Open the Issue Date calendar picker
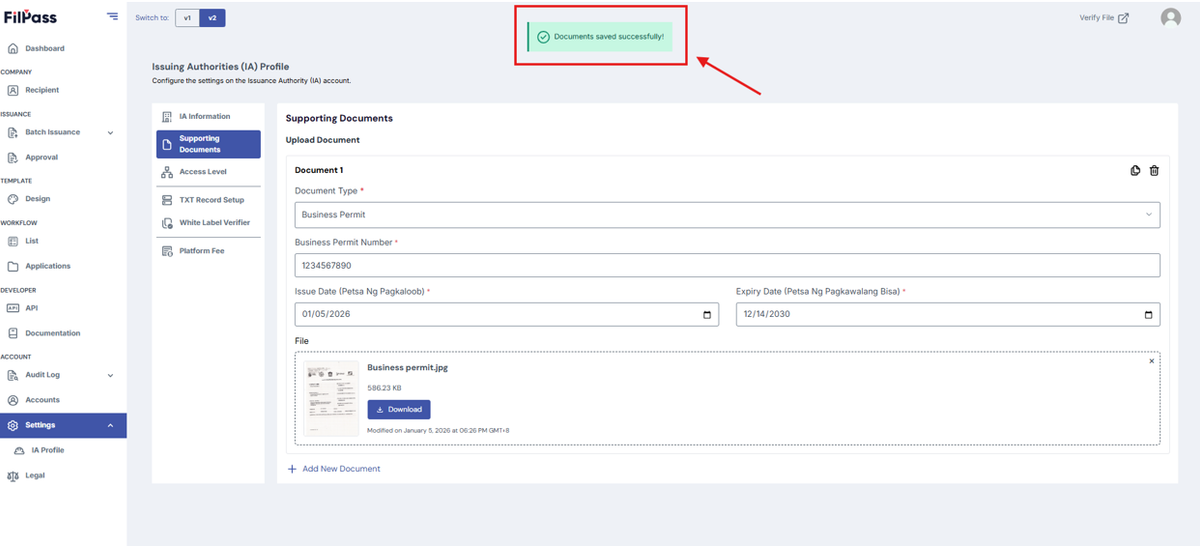Screen dimensions: 1200x546 [707, 314]
